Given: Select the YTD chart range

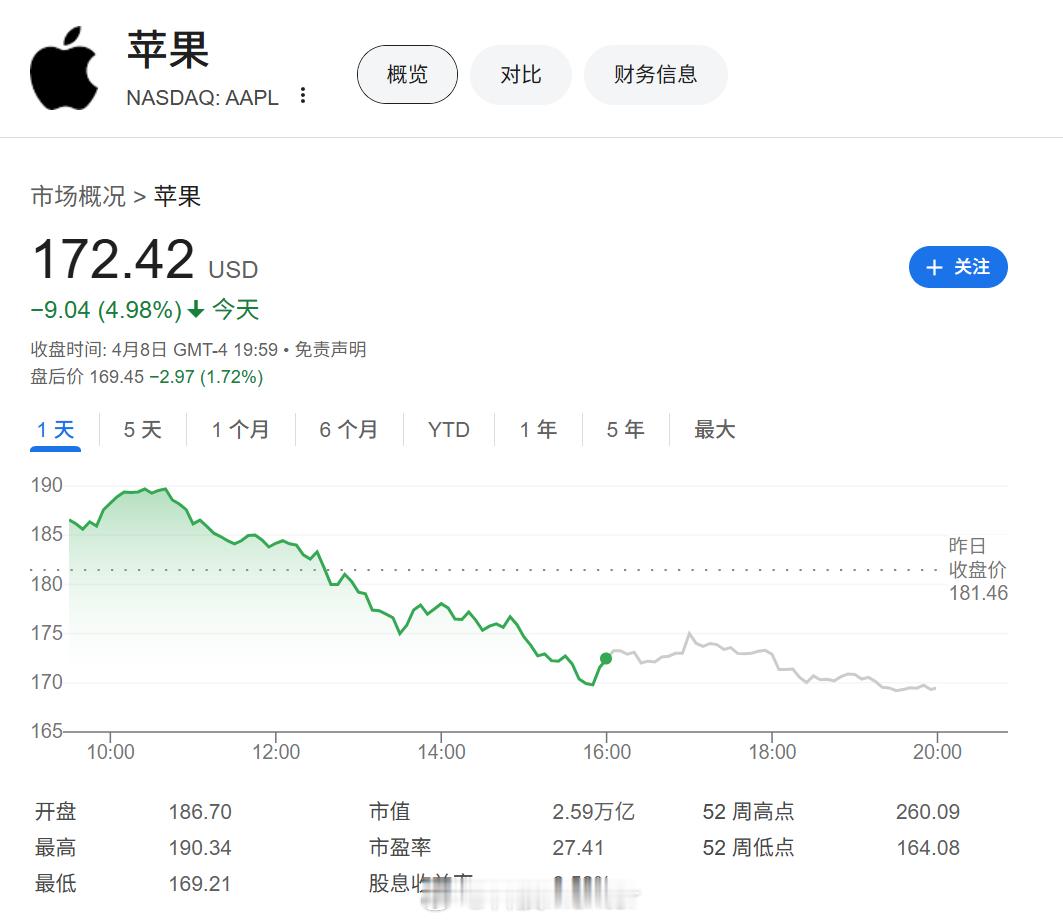Looking at the screenshot, I should 449,430.
